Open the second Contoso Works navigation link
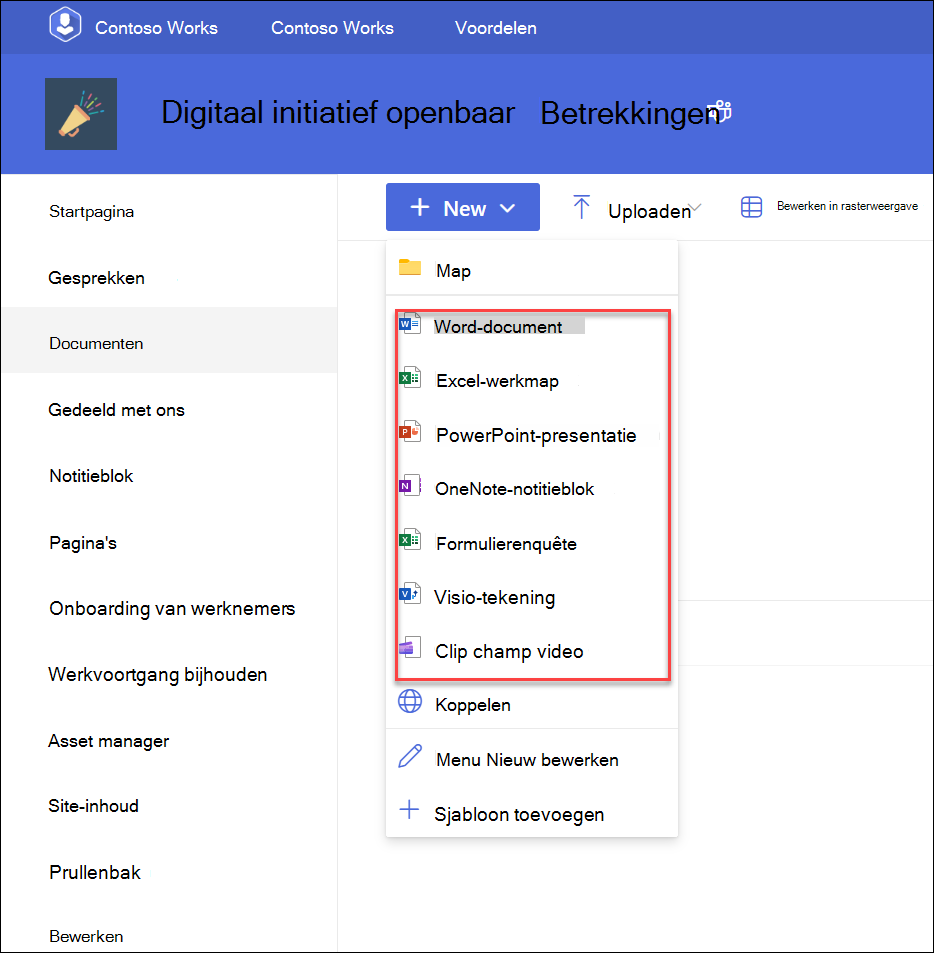This screenshot has height=953, width=934. (332, 28)
